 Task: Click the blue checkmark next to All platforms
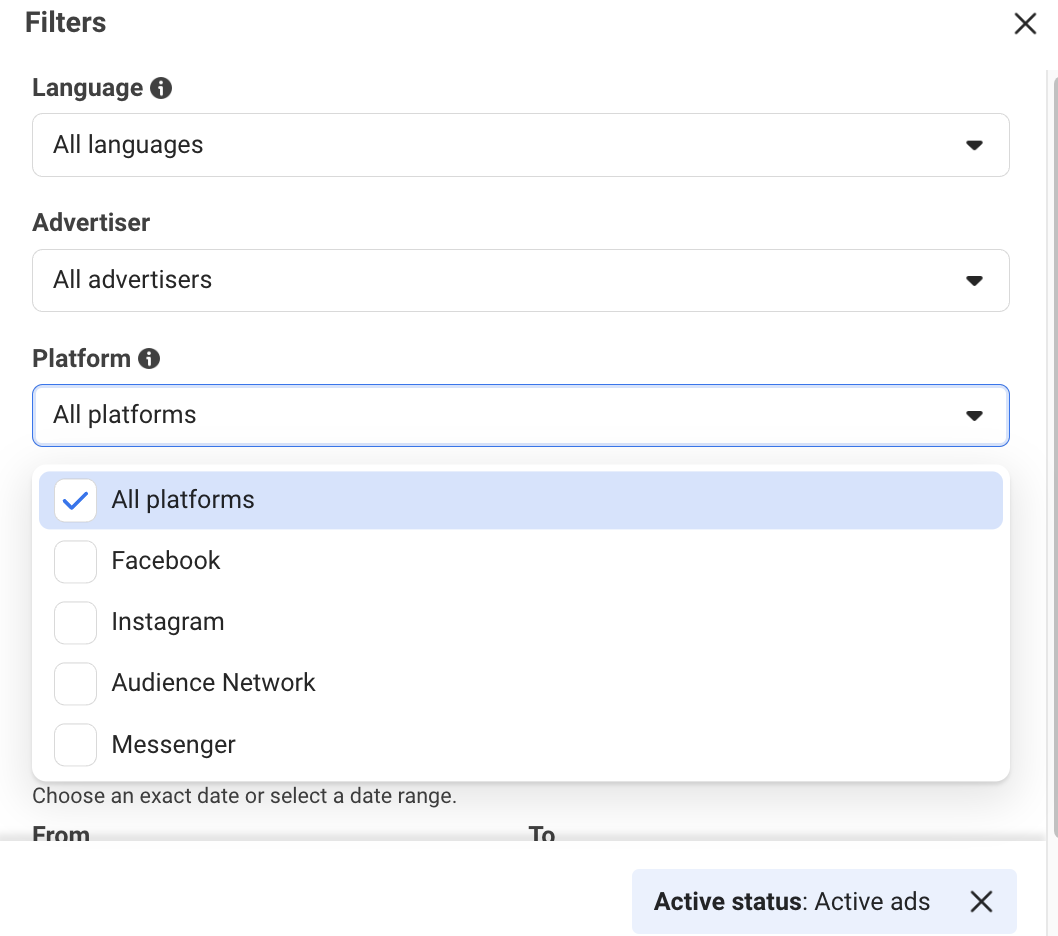point(74,499)
